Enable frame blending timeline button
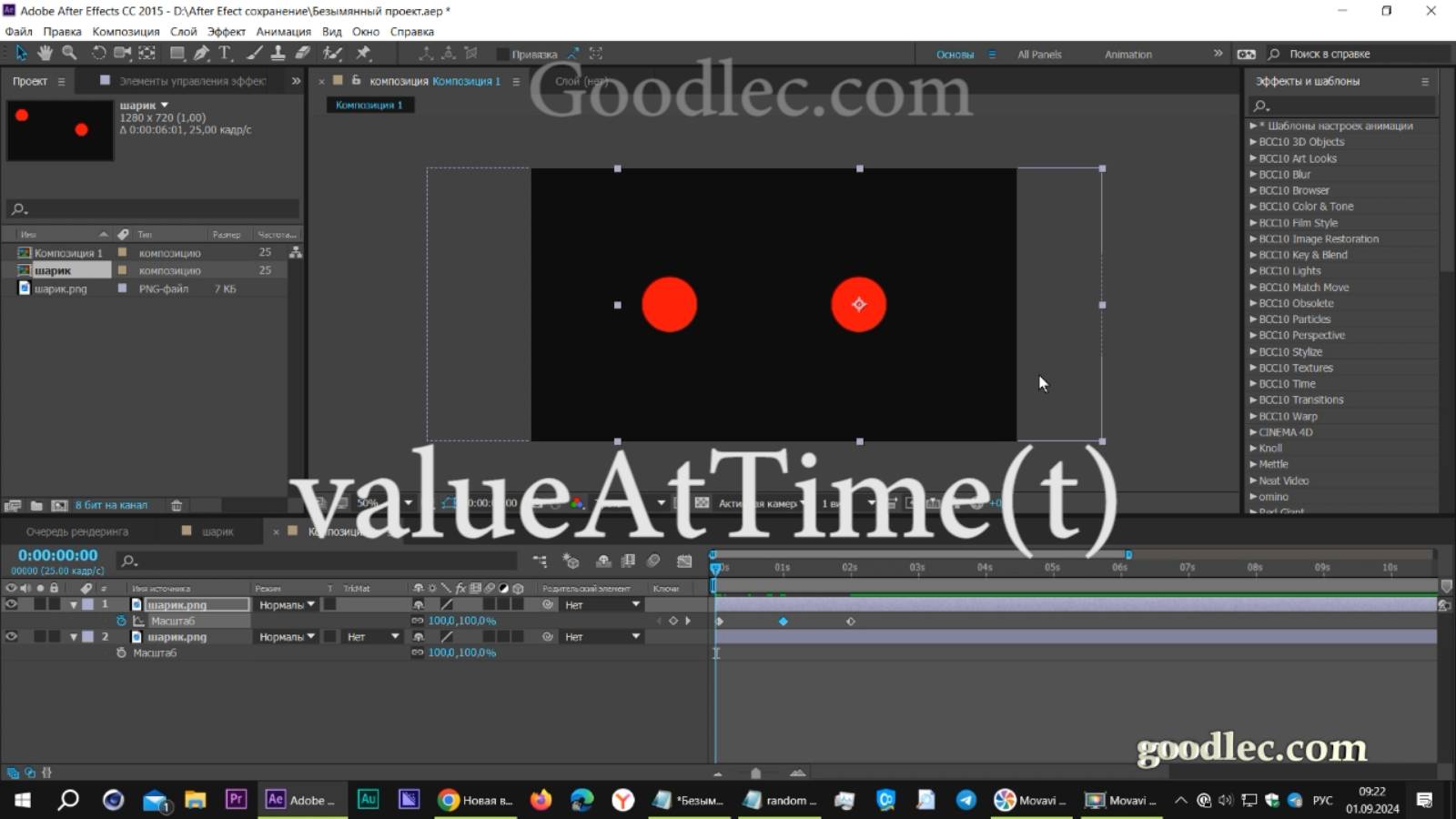The height and width of the screenshot is (819, 1456). pos(628,561)
